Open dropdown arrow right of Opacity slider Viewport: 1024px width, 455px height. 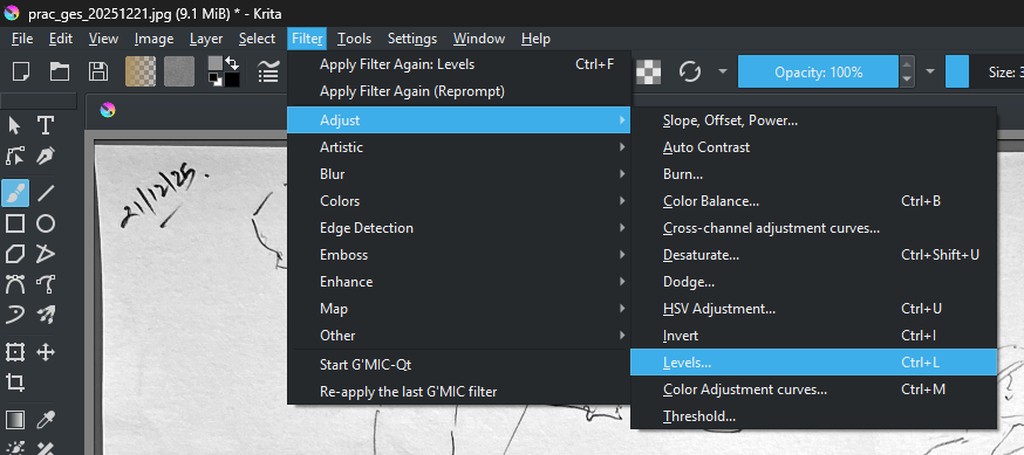point(930,72)
